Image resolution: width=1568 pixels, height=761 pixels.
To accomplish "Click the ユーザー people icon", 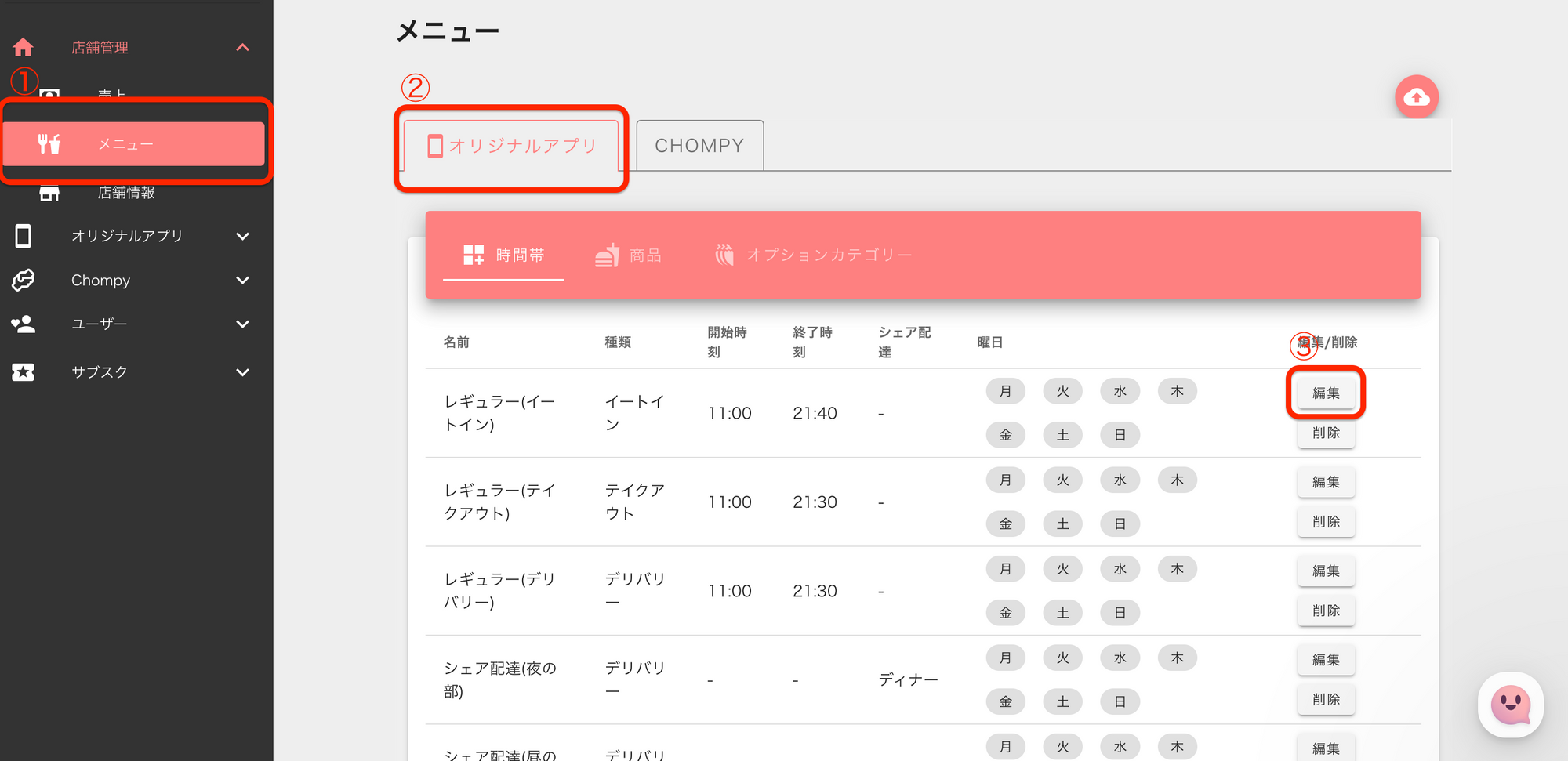I will point(24,324).
